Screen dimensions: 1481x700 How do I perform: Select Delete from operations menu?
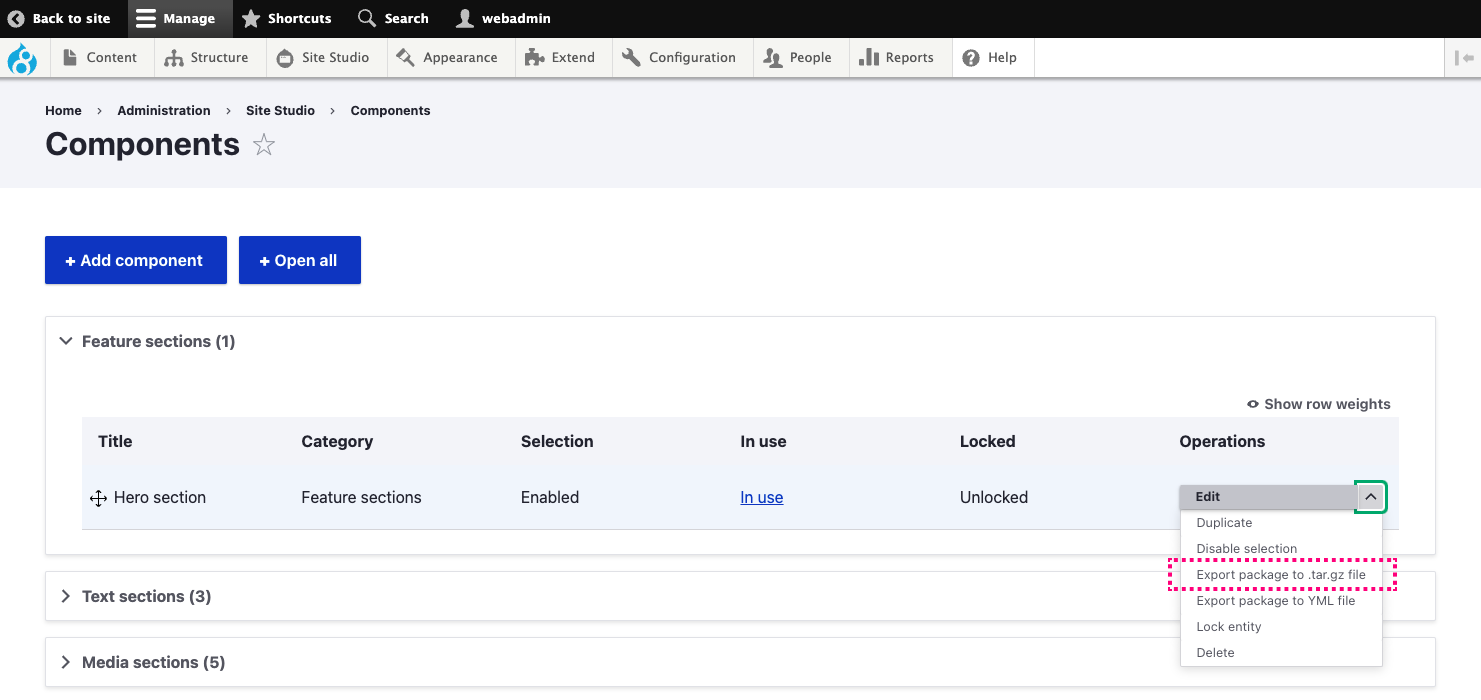1215,653
